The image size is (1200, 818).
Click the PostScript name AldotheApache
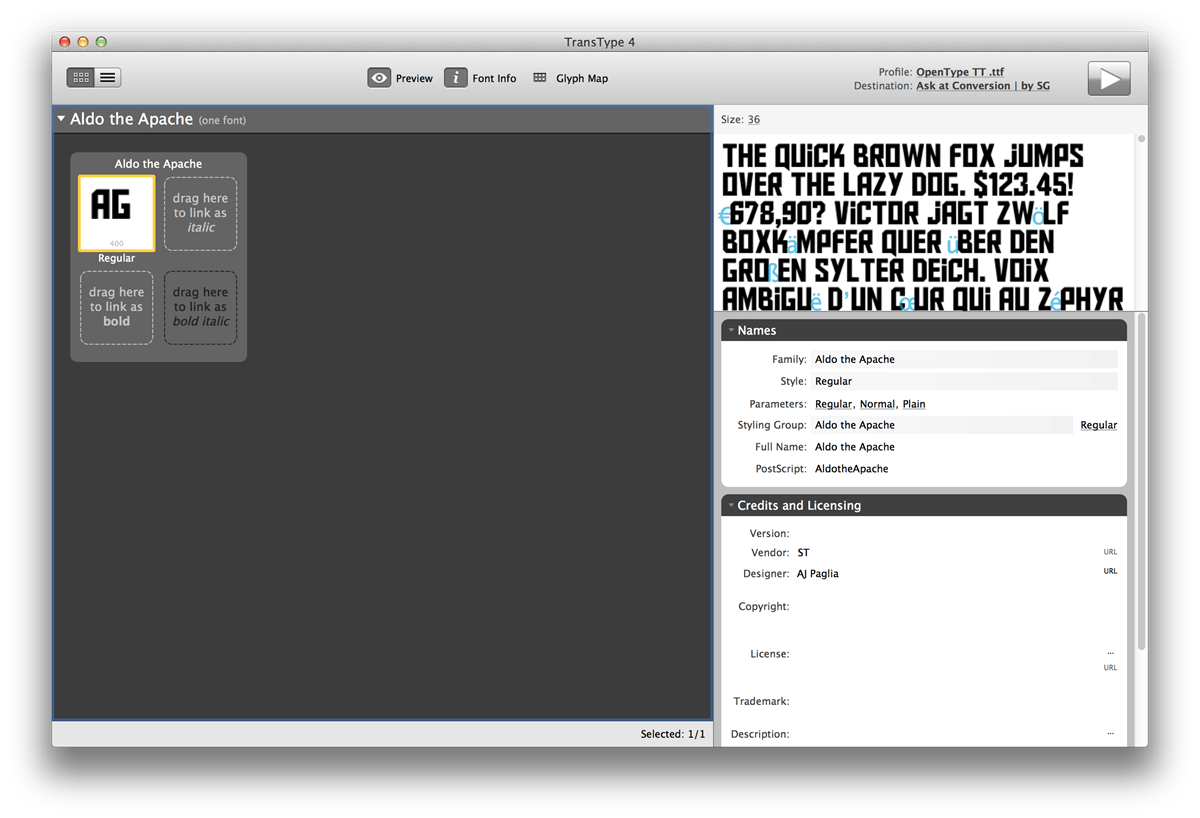click(852, 469)
